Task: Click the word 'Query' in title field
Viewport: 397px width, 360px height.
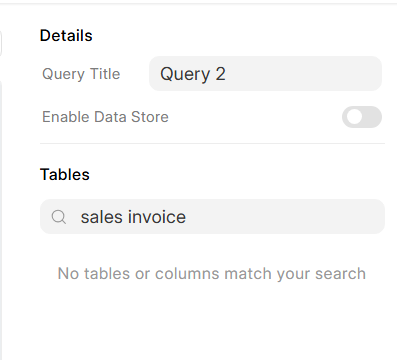Action: (x=185, y=74)
